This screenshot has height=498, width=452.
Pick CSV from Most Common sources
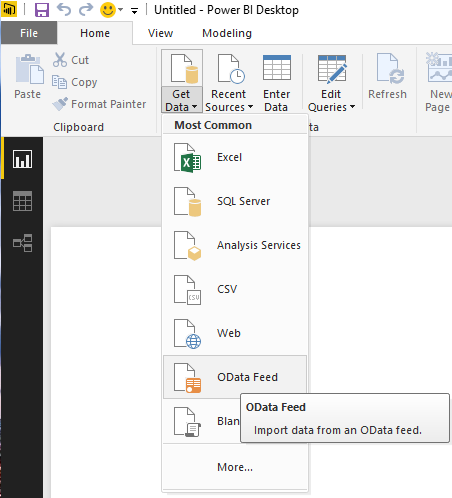235,289
